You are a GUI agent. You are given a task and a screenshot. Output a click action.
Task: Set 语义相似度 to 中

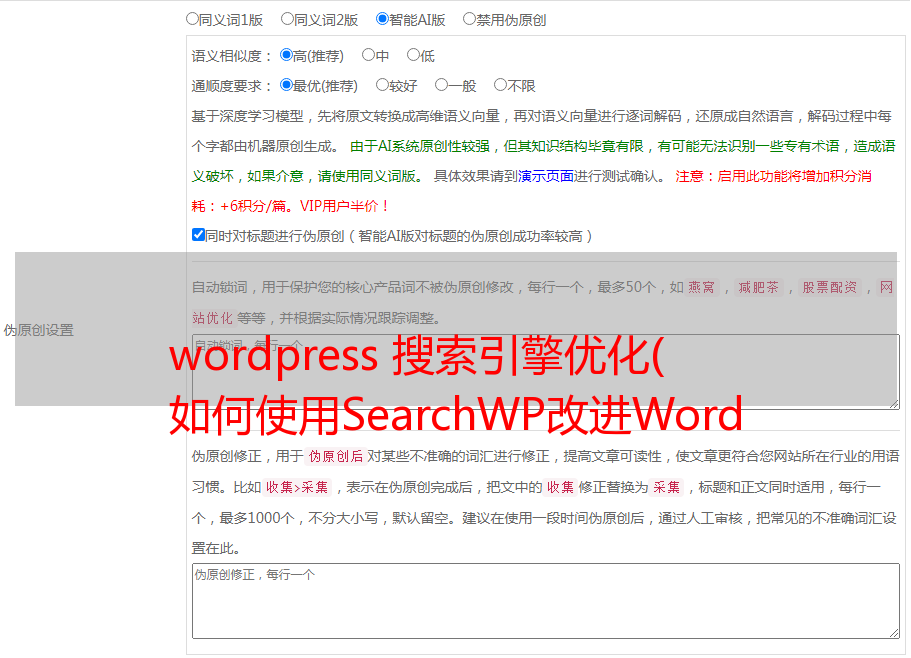[x=368, y=55]
